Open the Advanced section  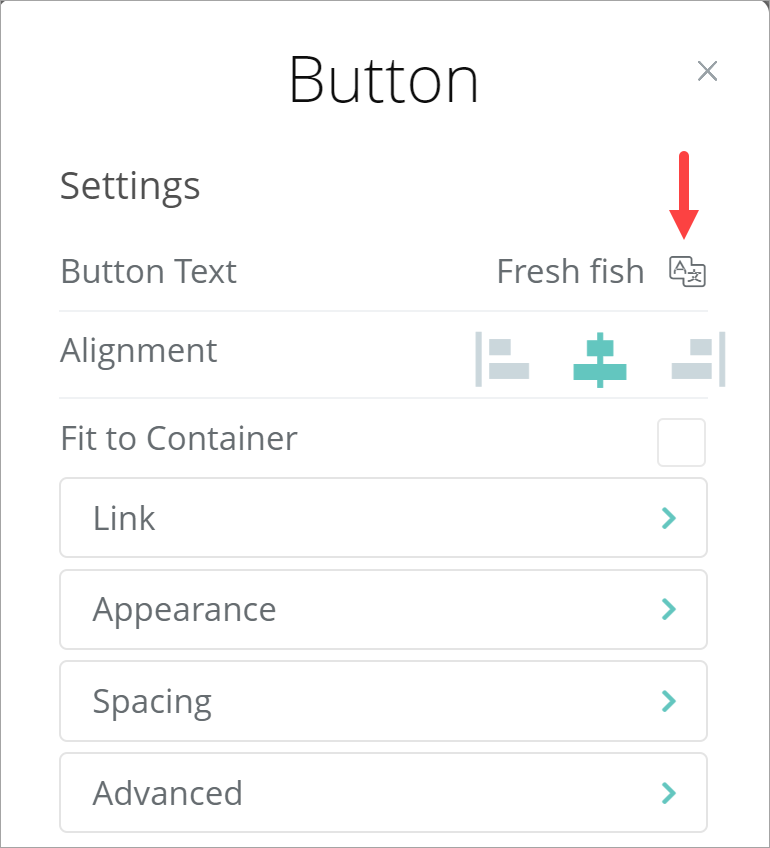coord(383,793)
